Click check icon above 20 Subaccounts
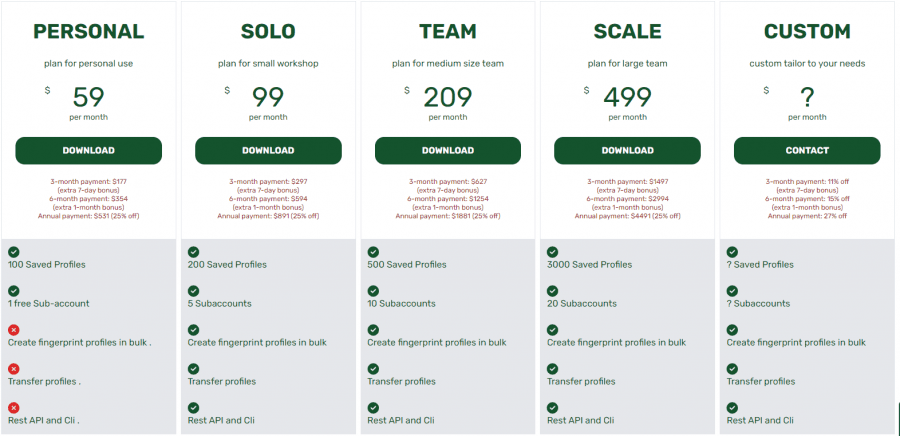The width and height of the screenshot is (900, 436). point(553,291)
